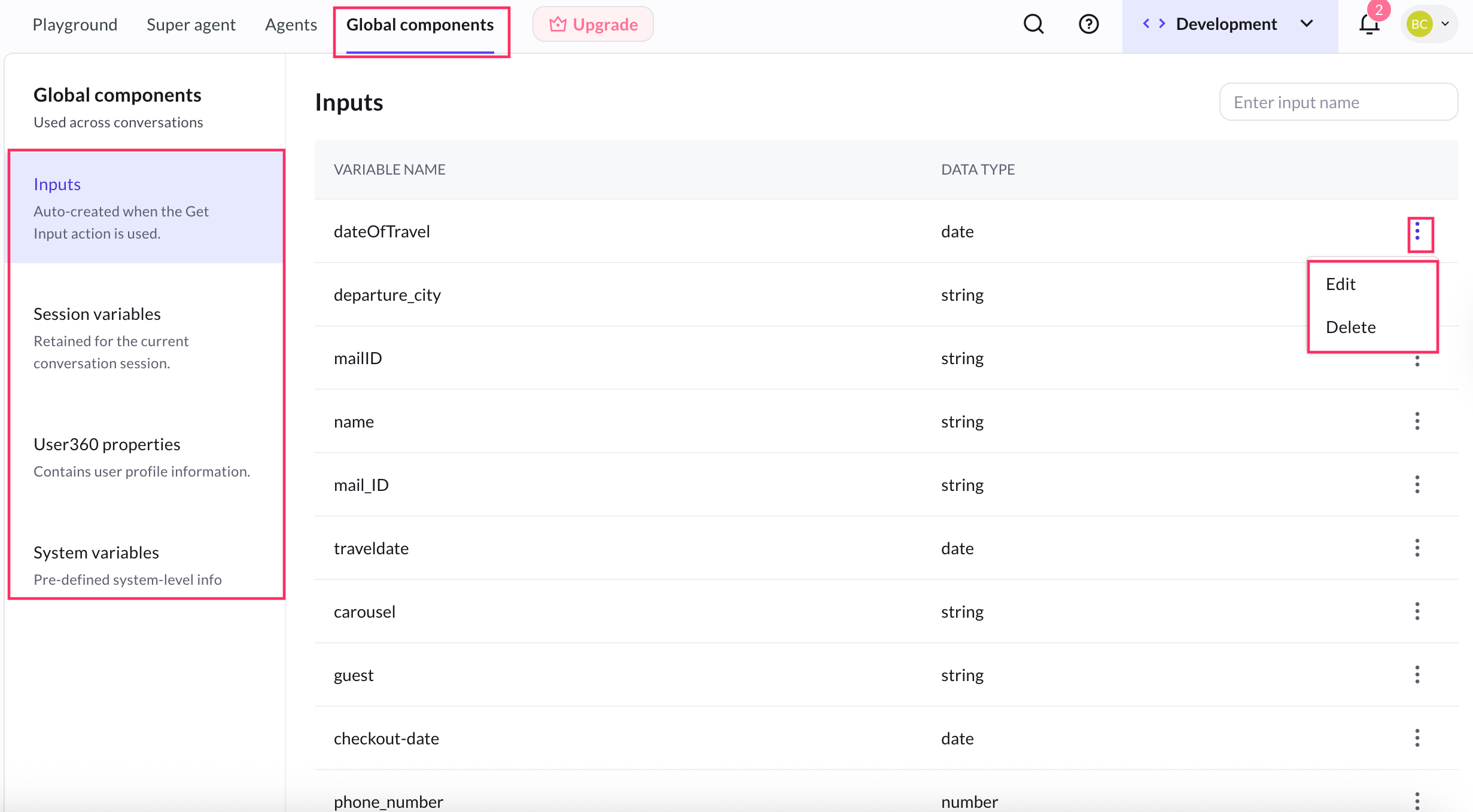Open three-dot menu for traveldate row
This screenshot has height=812, width=1473.
pyautogui.click(x=1417, y=548)
